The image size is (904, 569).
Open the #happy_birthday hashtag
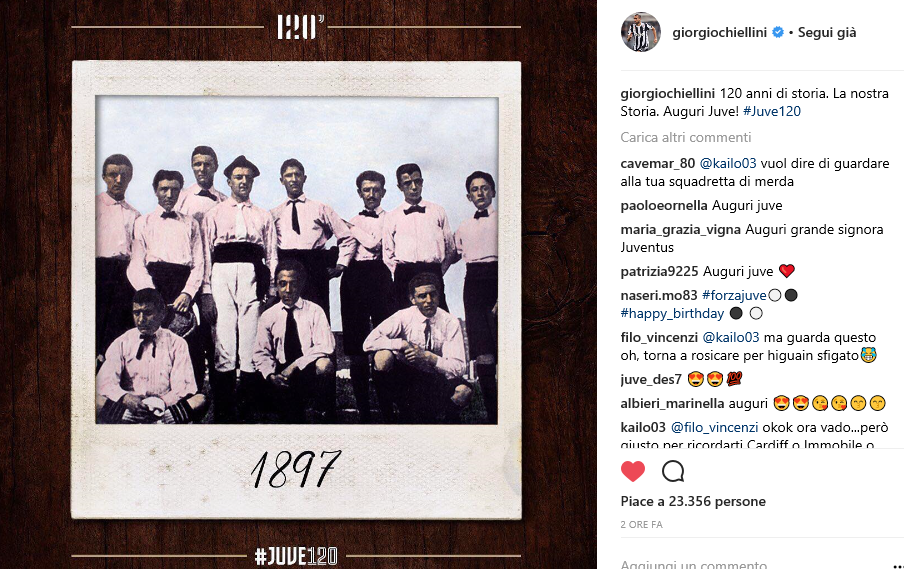[x=672, y=313]
